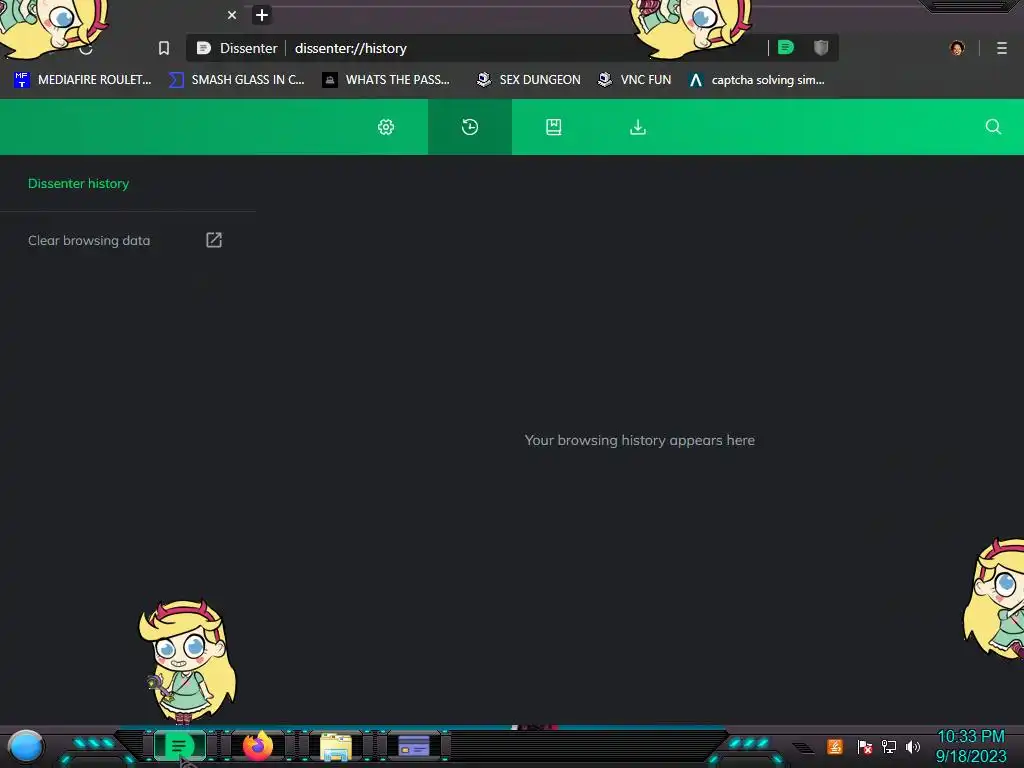Open captcha solving sim... bookmark
The image size is (1024, 768).
coord(756,80)
